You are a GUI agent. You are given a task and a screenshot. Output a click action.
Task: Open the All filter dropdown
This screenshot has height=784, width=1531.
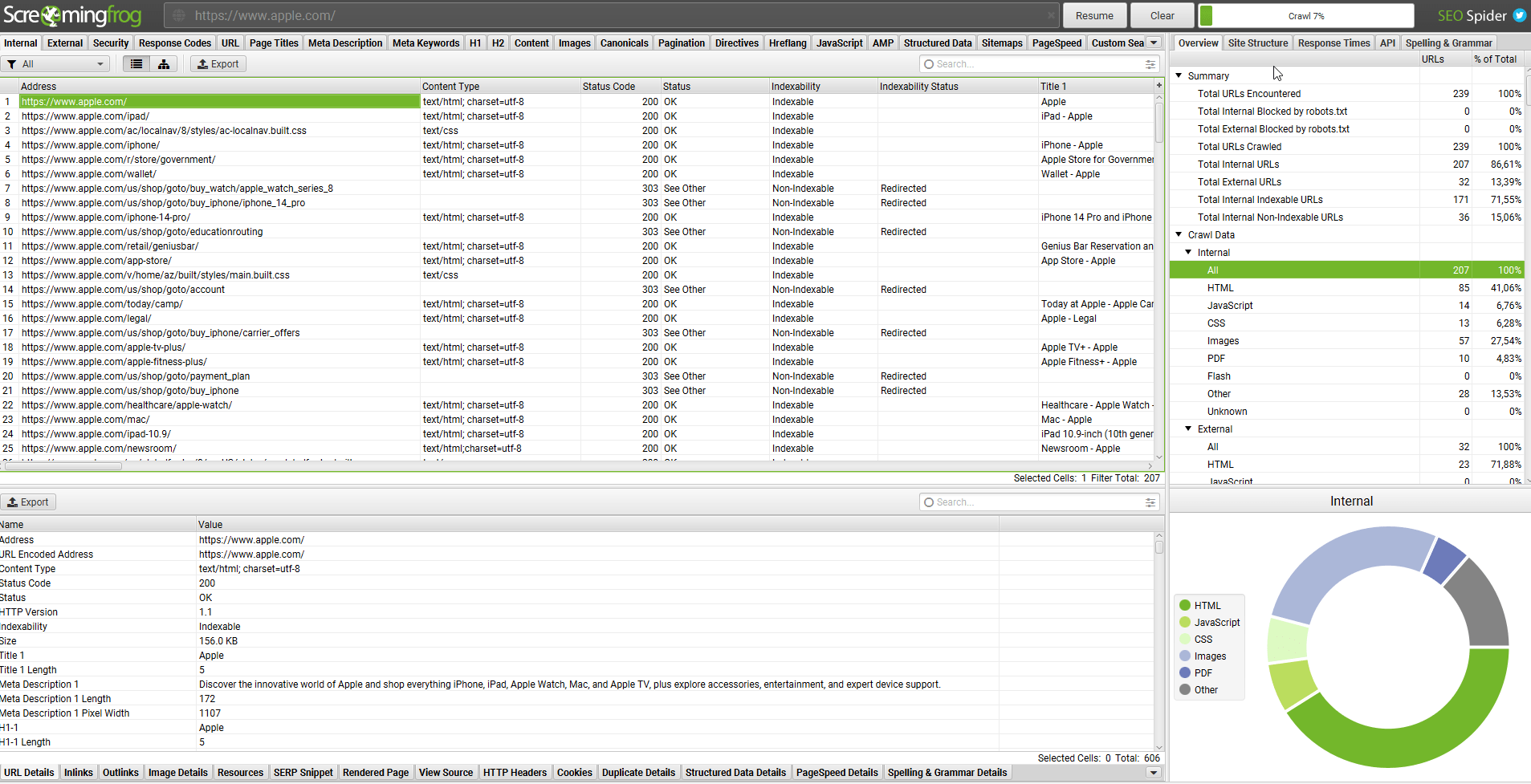56,64
